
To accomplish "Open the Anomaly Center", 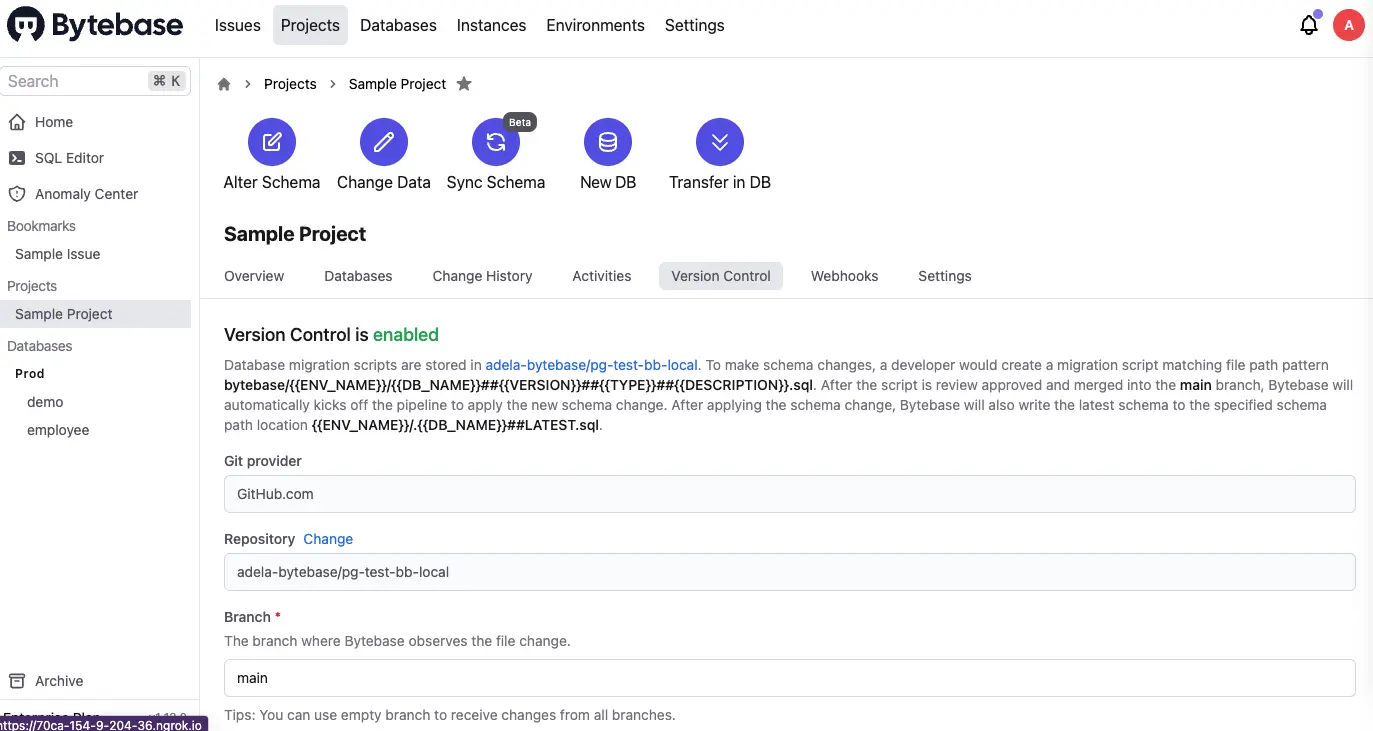I will pos(86,193).
